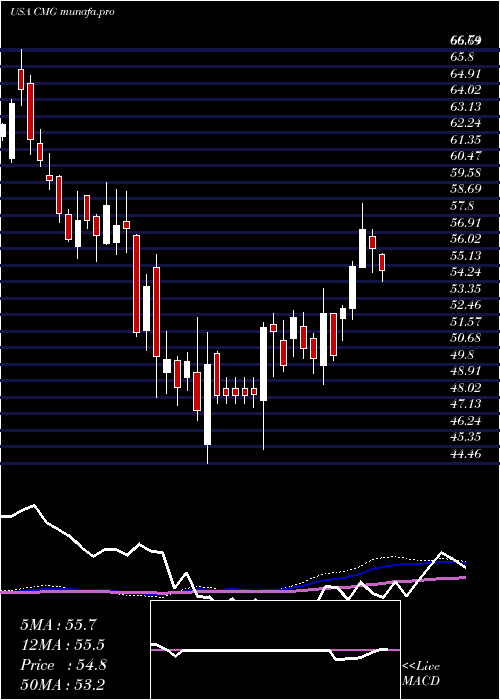Select the 64.91 price axis label
Image resolution: width=500 pixels, height=700 pixels.
click(x=466, y=74)
